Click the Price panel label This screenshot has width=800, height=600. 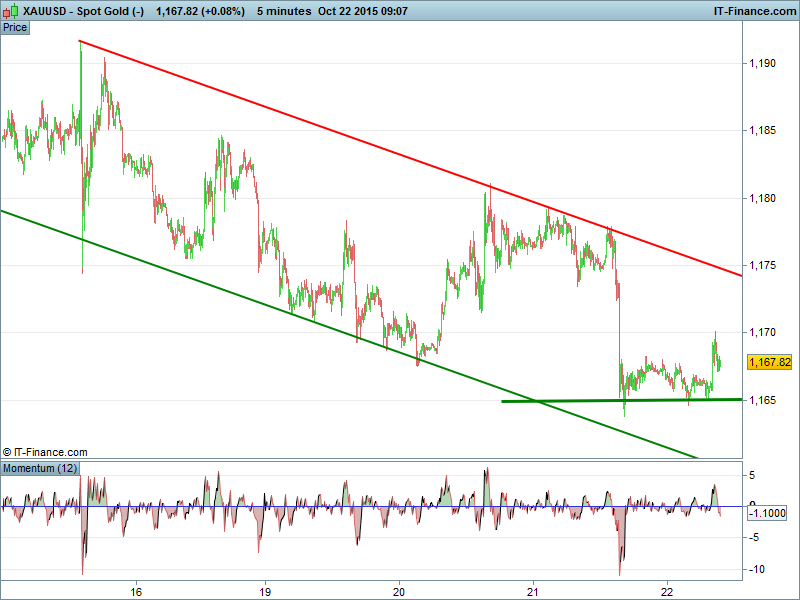pos(16,27)
